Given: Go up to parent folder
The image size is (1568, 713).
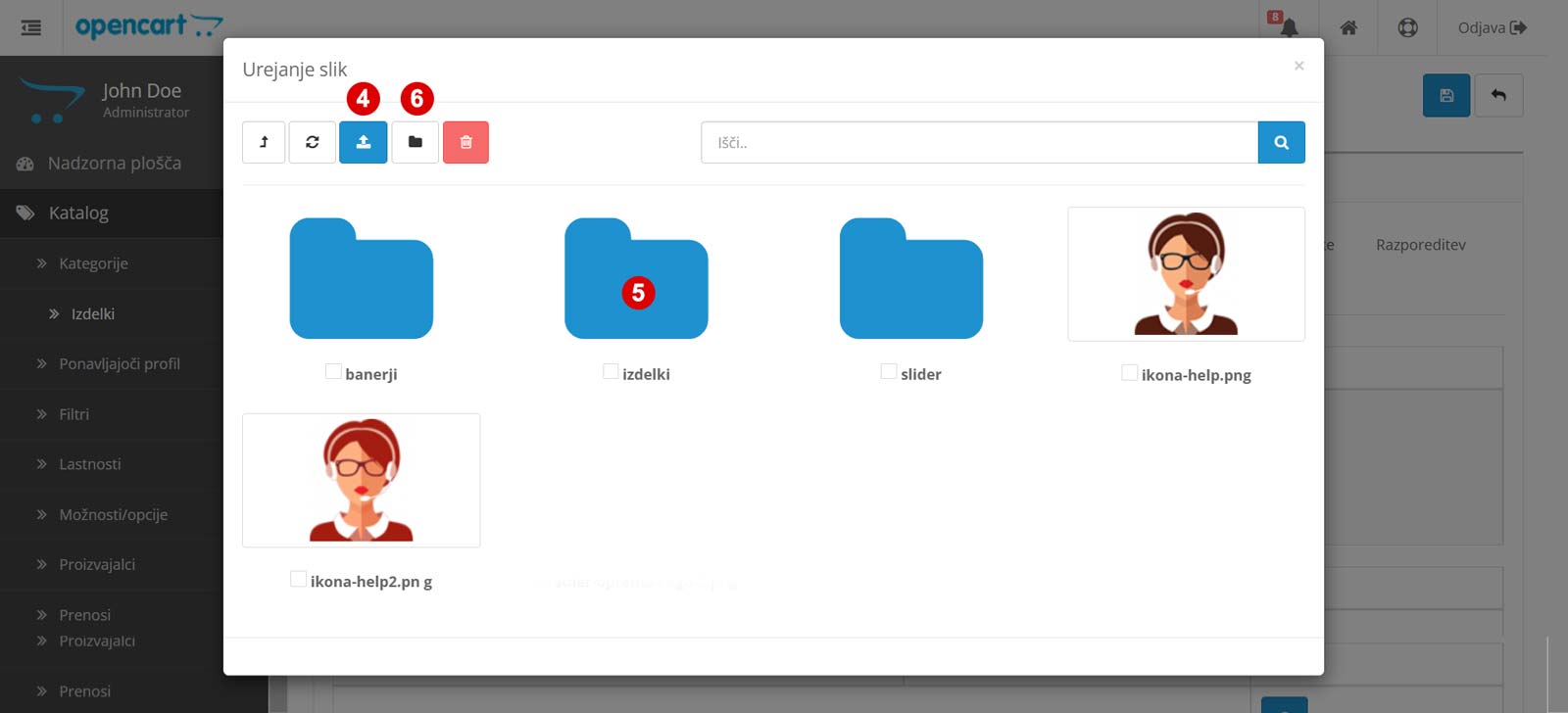Looking at the screenshot, I should (x=264, y=142).
